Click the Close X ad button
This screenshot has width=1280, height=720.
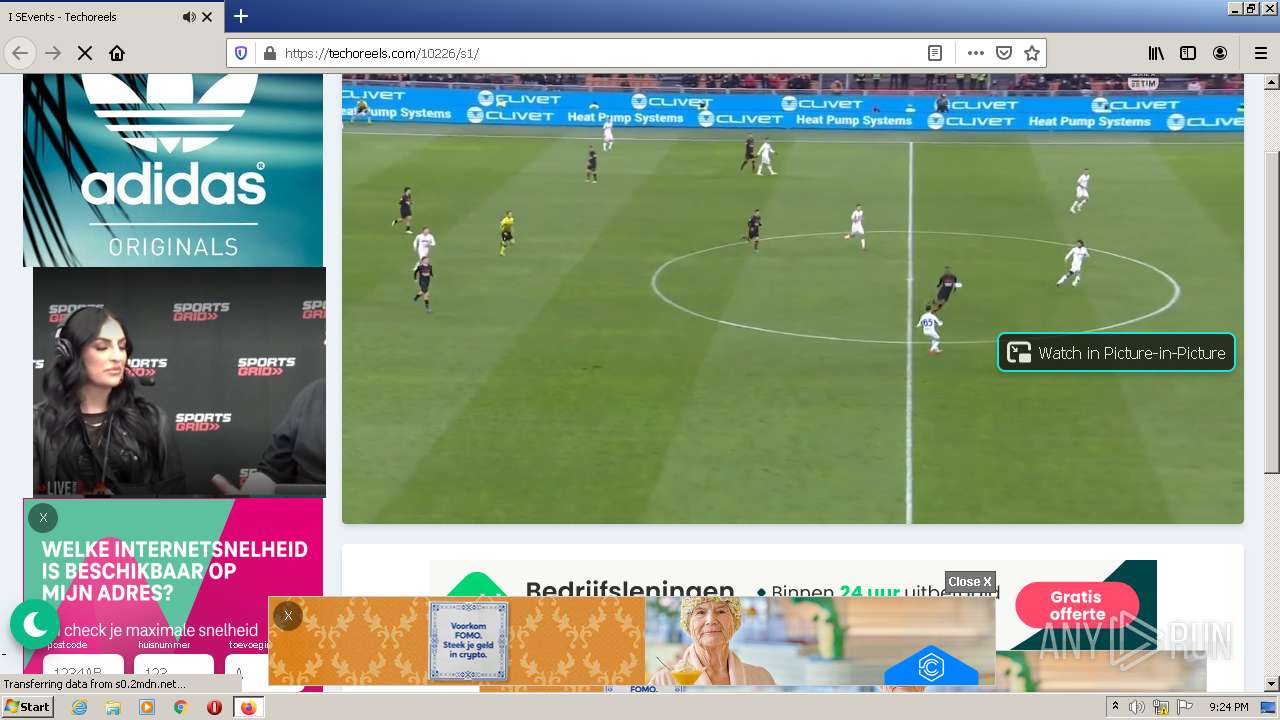tap(970, 582)
